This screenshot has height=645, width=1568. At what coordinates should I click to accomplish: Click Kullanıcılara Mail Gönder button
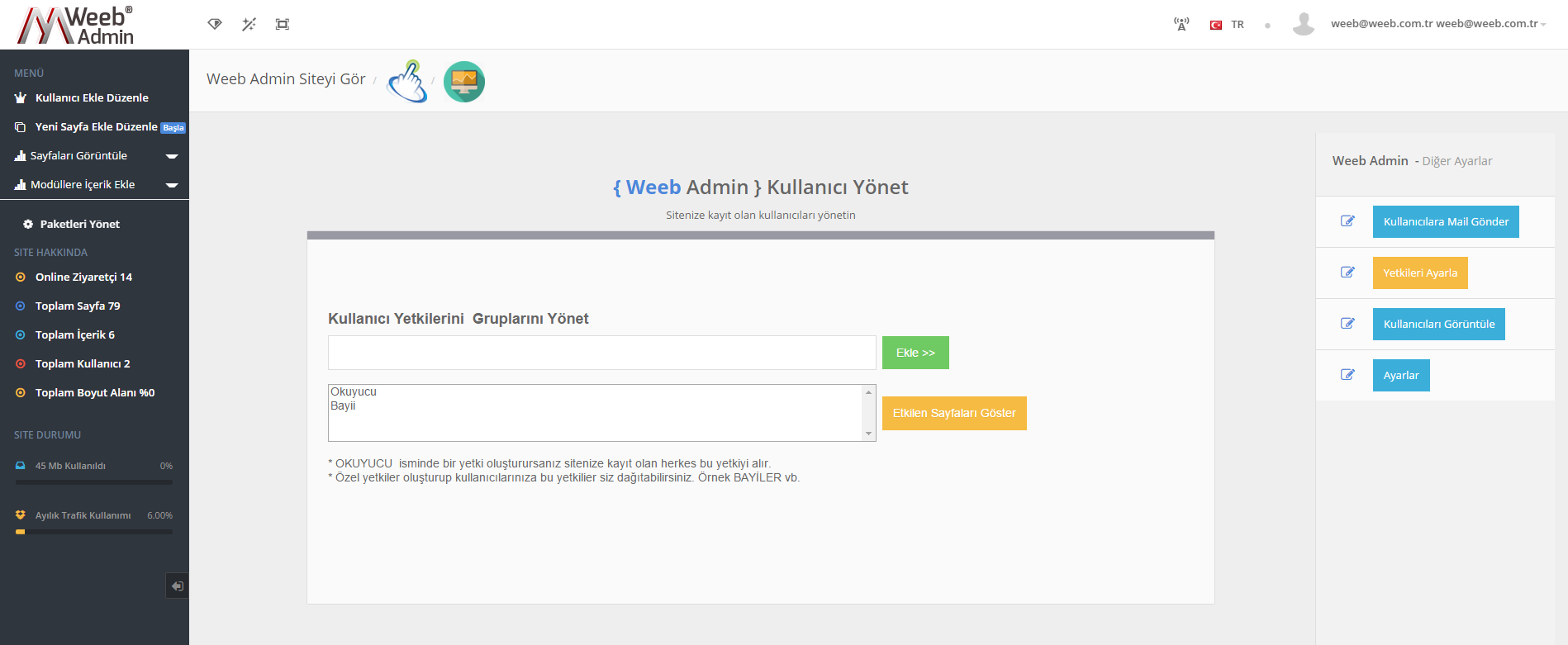click(x=1446, y=221)
